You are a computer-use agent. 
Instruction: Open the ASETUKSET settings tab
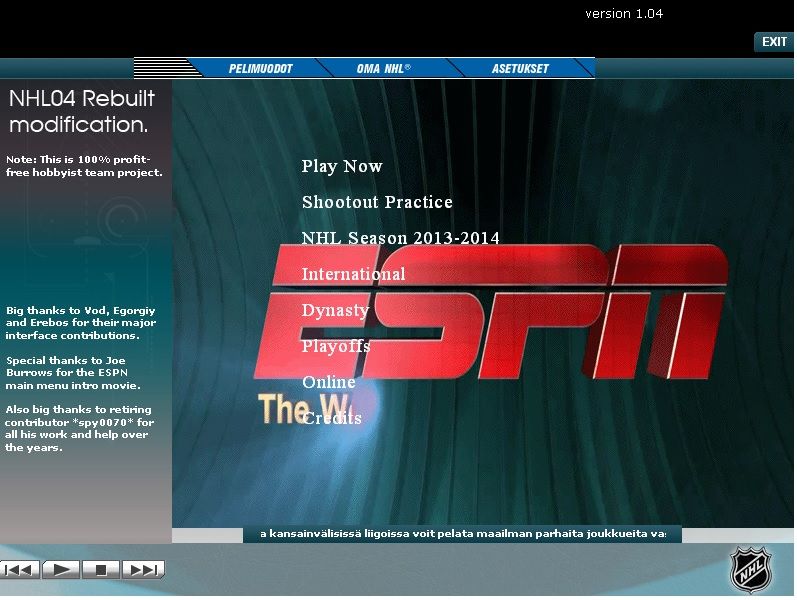[520, 69]
